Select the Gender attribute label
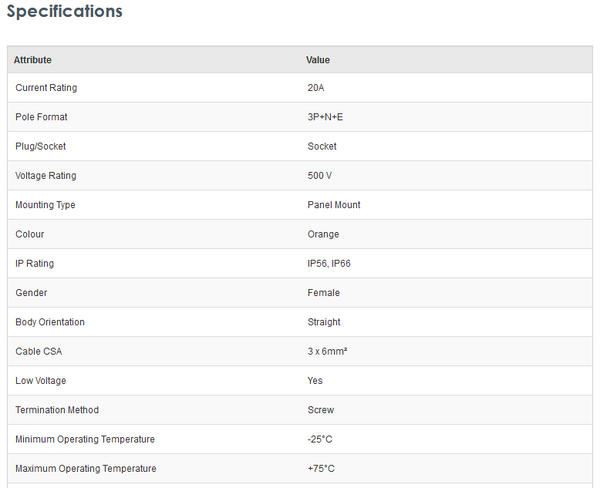Viewport: 600px width, 488px height. pyautogui.click(x=31, y=293)
